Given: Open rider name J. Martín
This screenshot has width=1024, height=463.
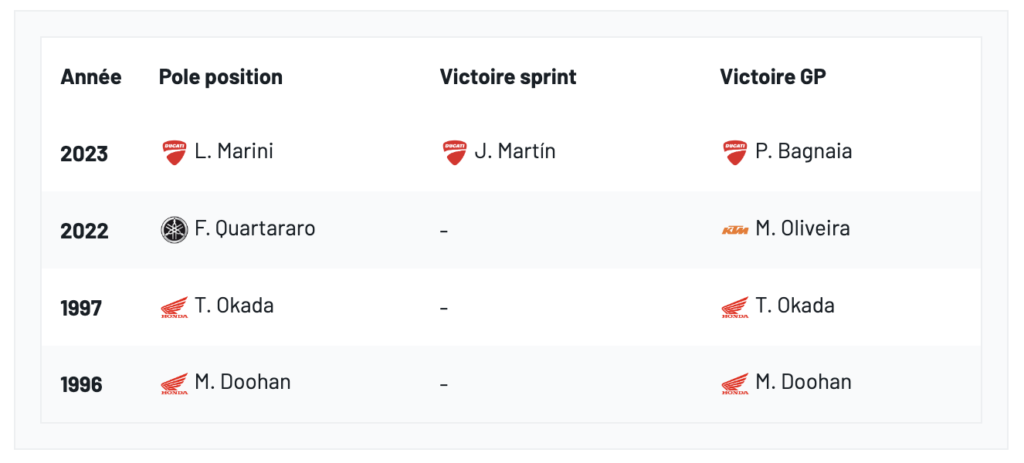Looking at the screenshot, I should (514, 152).
